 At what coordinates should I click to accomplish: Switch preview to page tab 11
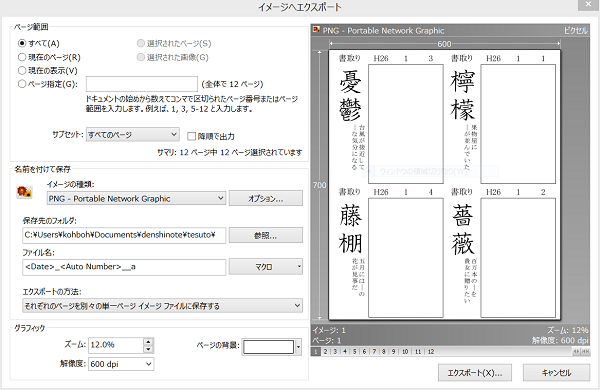(x=418, y=351)
